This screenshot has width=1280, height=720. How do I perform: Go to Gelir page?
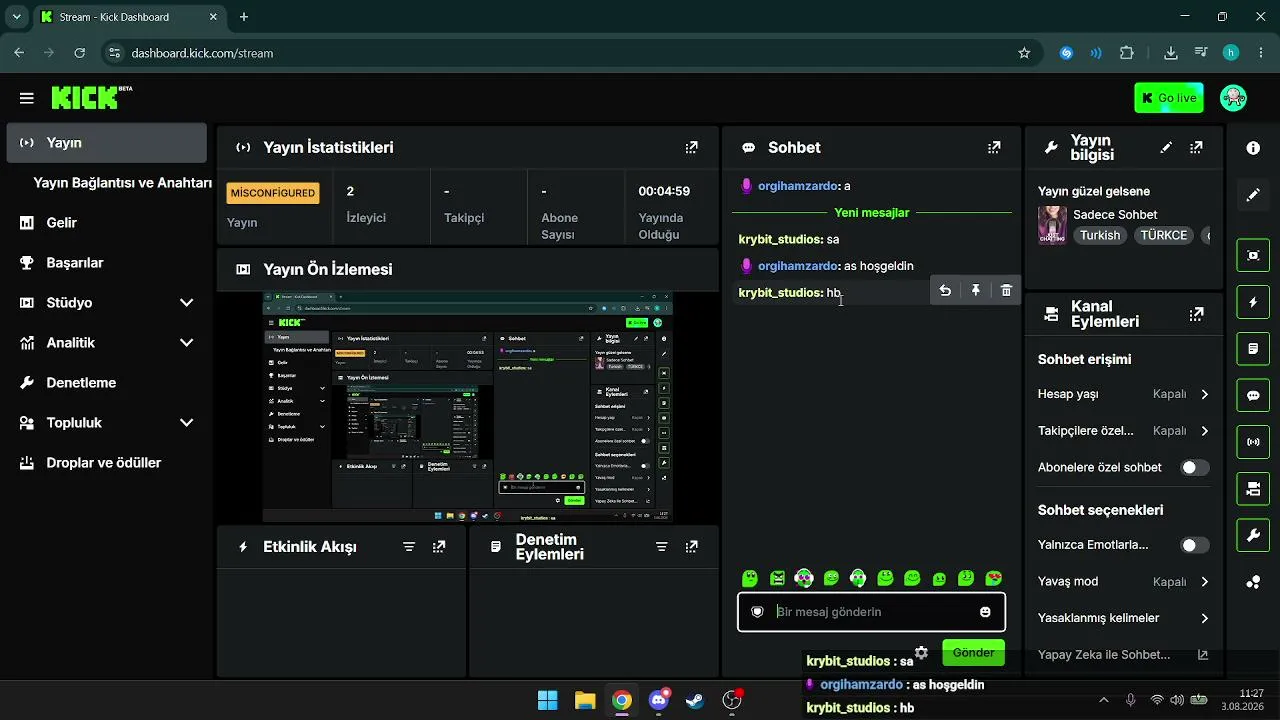[107, 223]
